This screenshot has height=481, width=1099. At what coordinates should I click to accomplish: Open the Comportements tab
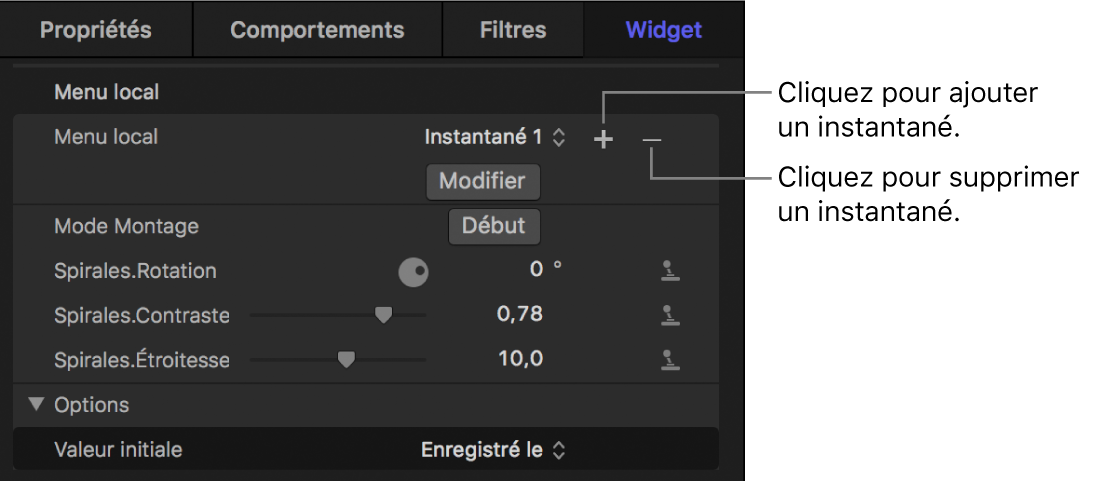[x=317, y=30]
